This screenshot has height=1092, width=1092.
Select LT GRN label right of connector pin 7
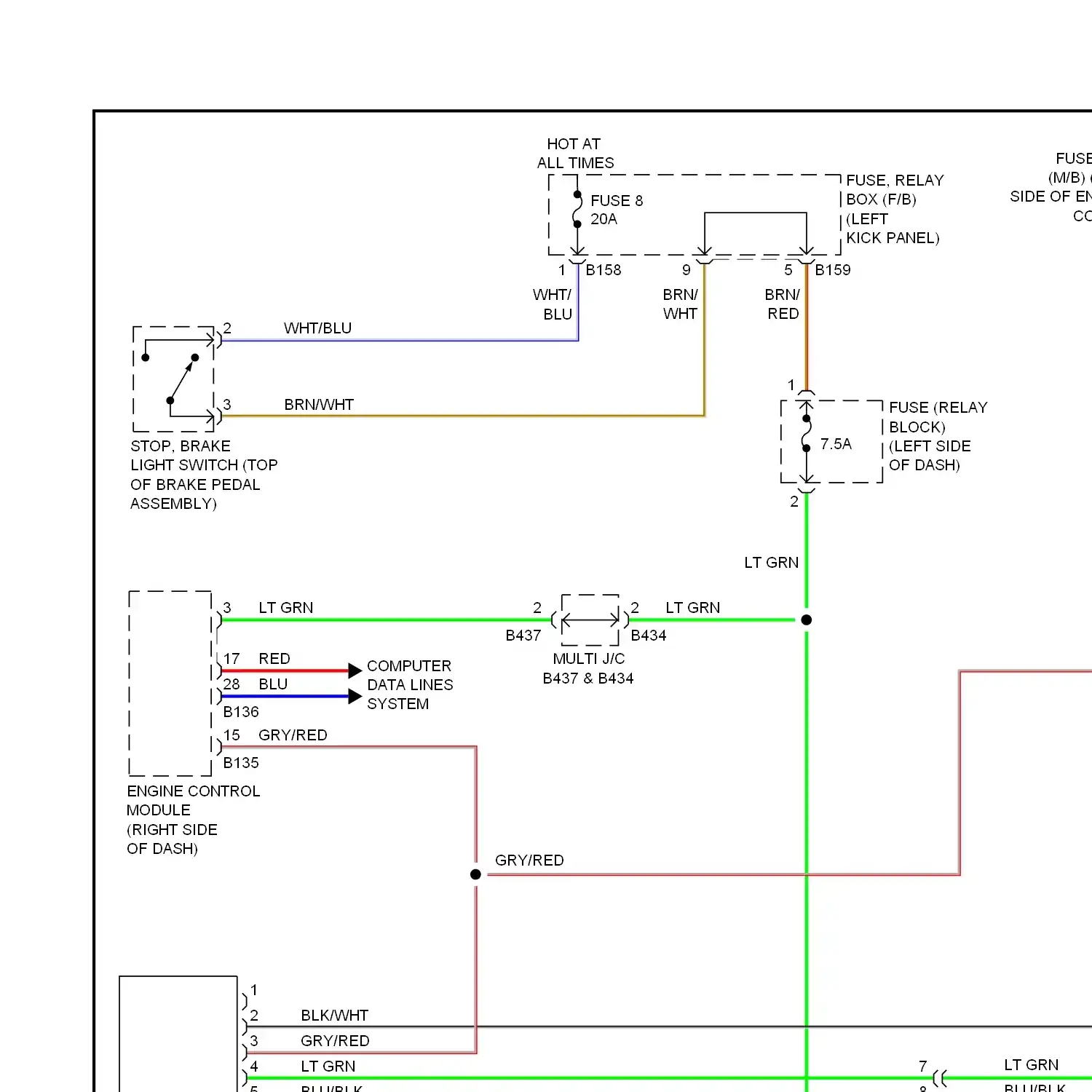coord(1032,1065)
